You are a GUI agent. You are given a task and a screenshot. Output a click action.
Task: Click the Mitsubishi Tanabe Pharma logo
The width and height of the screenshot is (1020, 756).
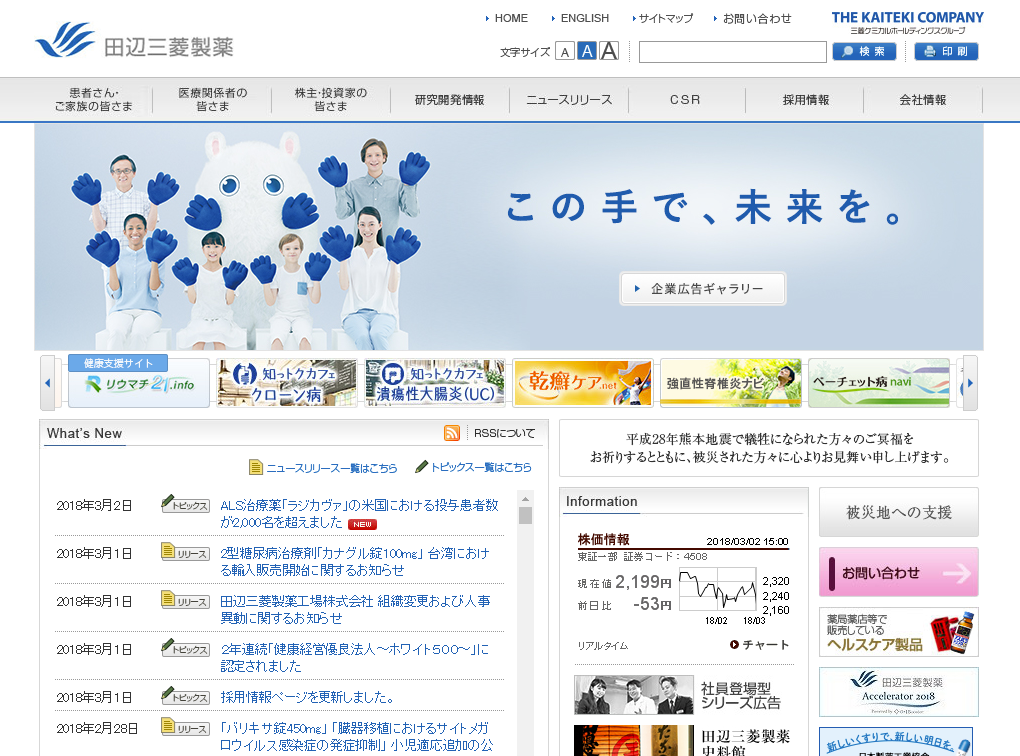coord(135,41)
